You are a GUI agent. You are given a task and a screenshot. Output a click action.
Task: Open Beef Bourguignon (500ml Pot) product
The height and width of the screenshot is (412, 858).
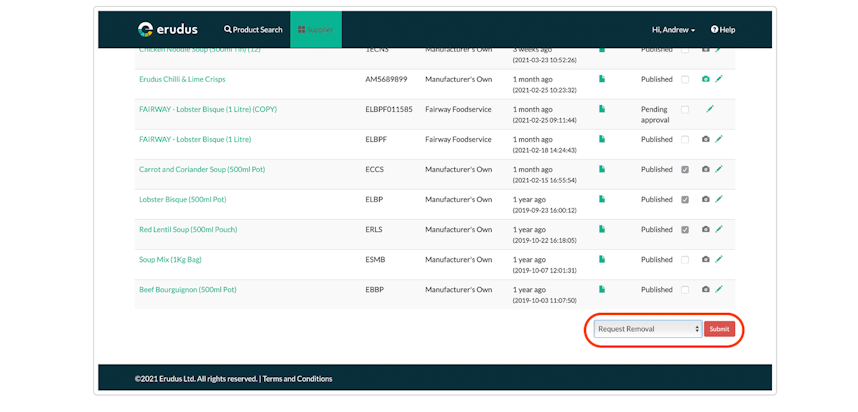[188, 289]
